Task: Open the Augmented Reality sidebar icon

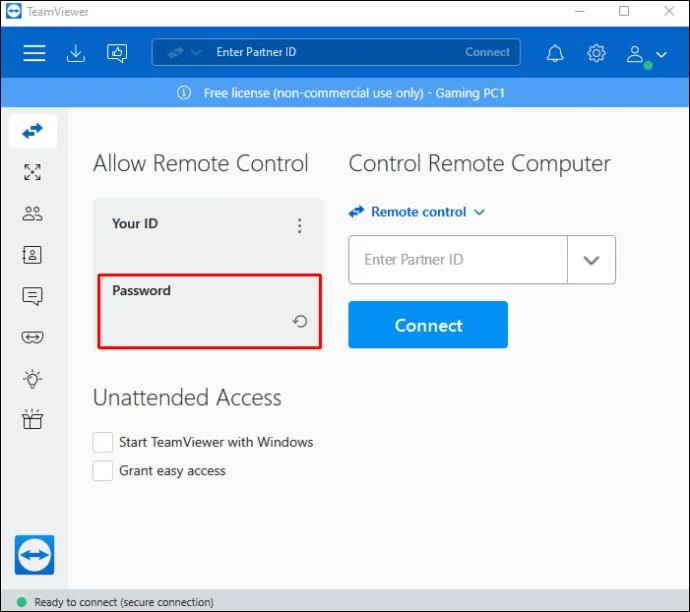Action: (x=33, y=337)
